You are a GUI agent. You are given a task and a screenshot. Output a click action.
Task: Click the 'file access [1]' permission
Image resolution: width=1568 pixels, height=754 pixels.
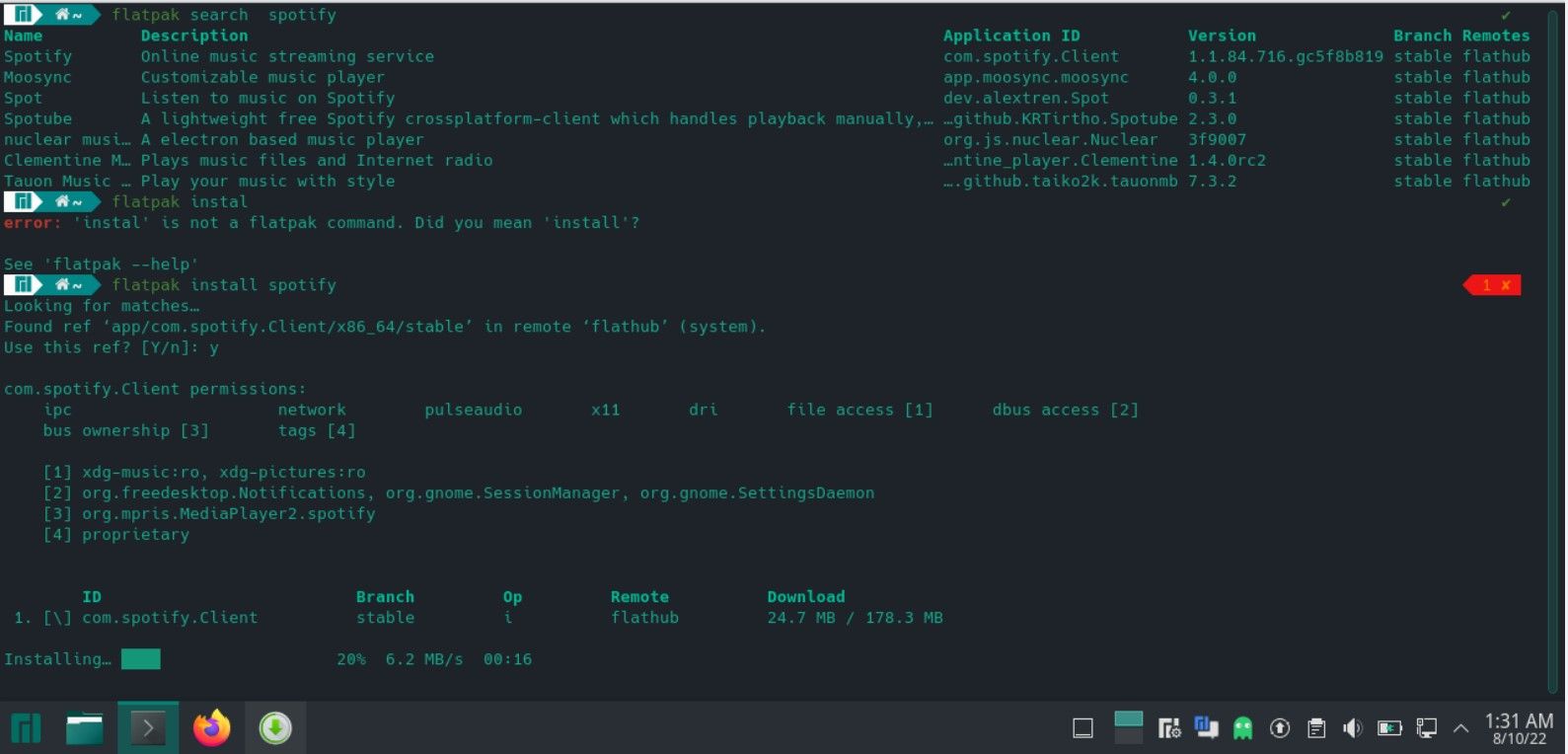(860, 410)
